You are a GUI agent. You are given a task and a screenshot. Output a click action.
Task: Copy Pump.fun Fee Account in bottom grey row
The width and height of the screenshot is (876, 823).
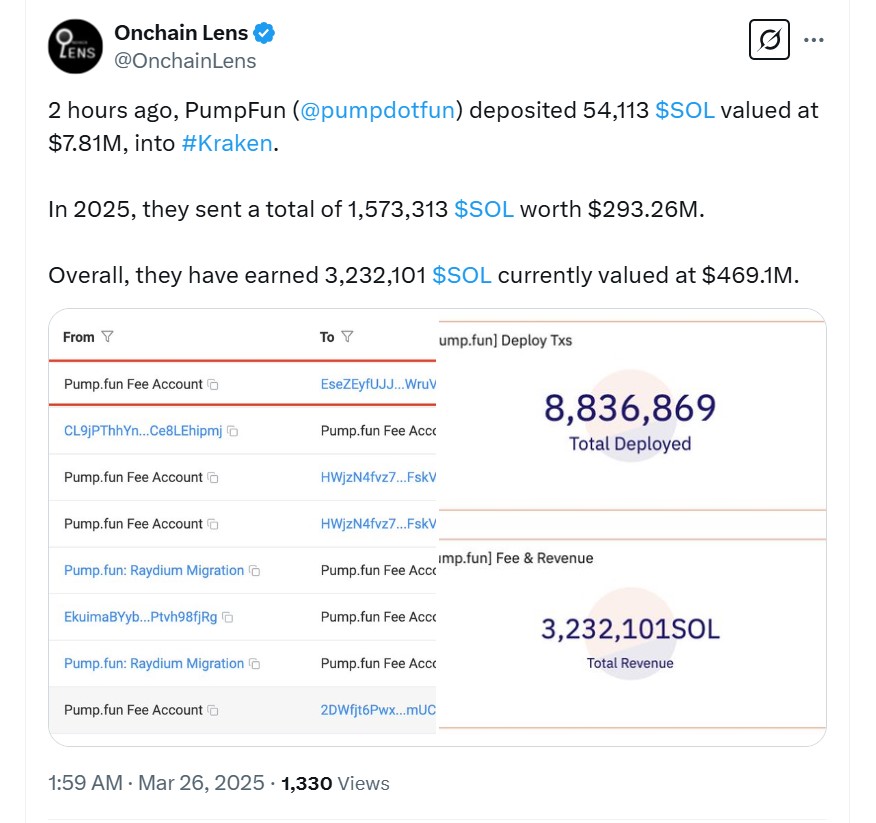click(x=213, y=710)
